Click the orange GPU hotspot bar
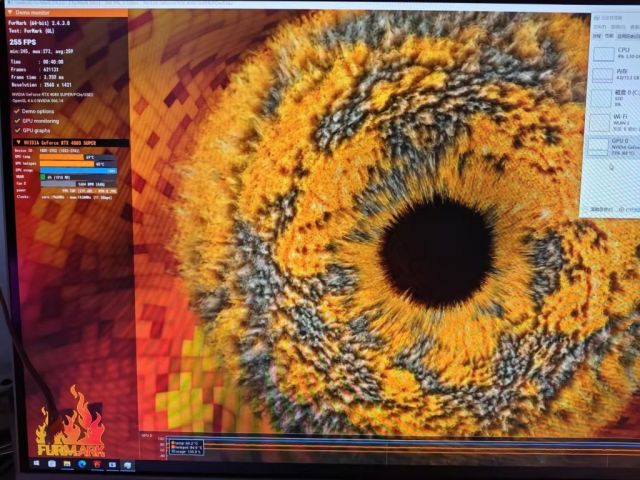The width and height of the screenshot is (640, 480). click(67, 164)
